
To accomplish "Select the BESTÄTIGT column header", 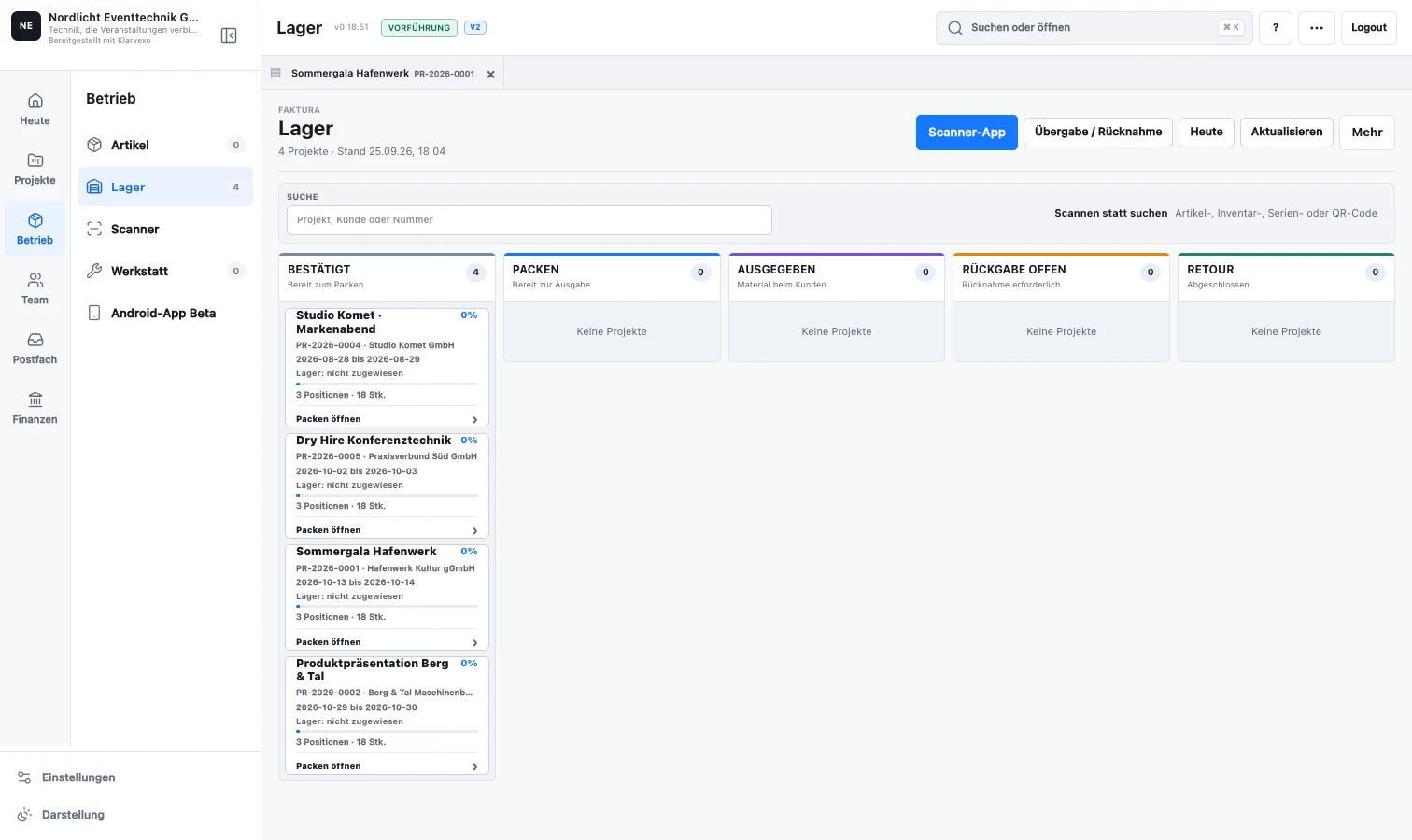I will point(387,276).
